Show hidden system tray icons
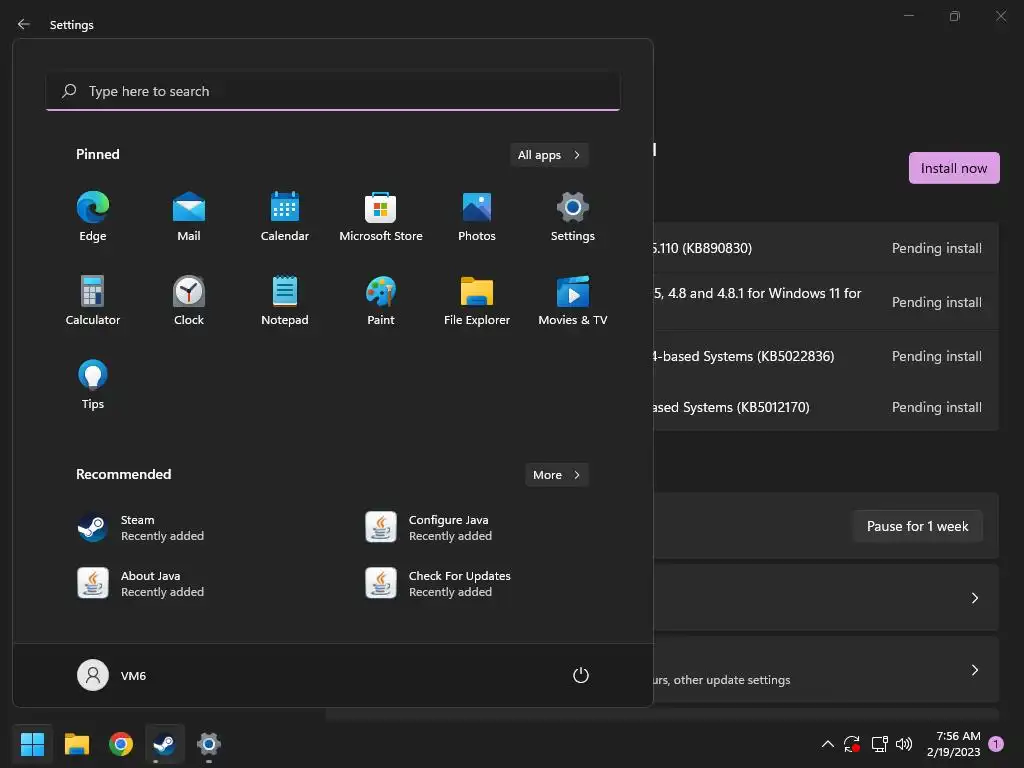Viewport: 1024px width, 768px height. point(827,744)
